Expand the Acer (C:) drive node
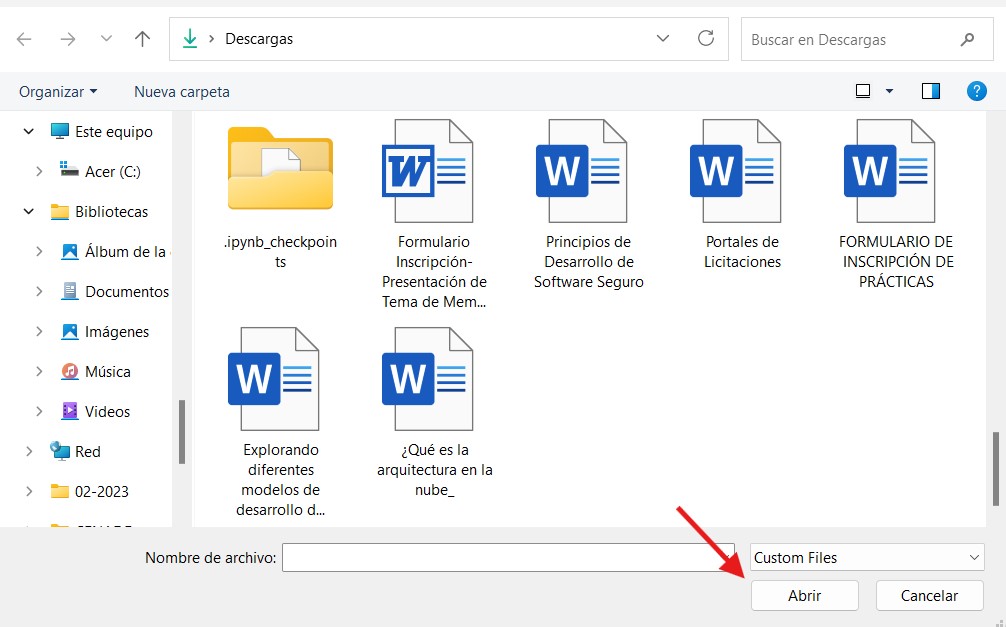 click(39, 171)
